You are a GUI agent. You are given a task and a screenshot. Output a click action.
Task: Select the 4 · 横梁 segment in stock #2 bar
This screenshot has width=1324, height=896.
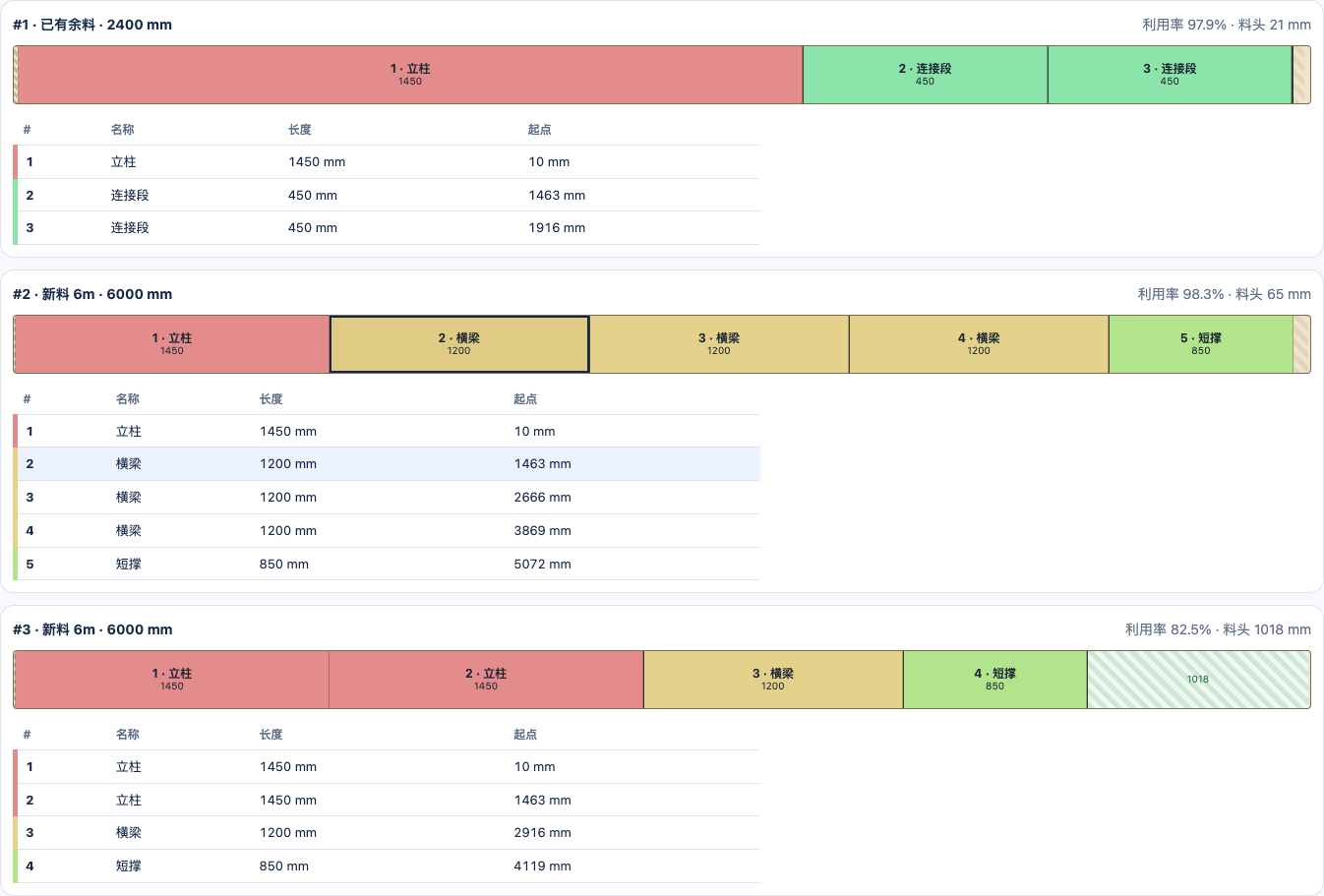979,344
